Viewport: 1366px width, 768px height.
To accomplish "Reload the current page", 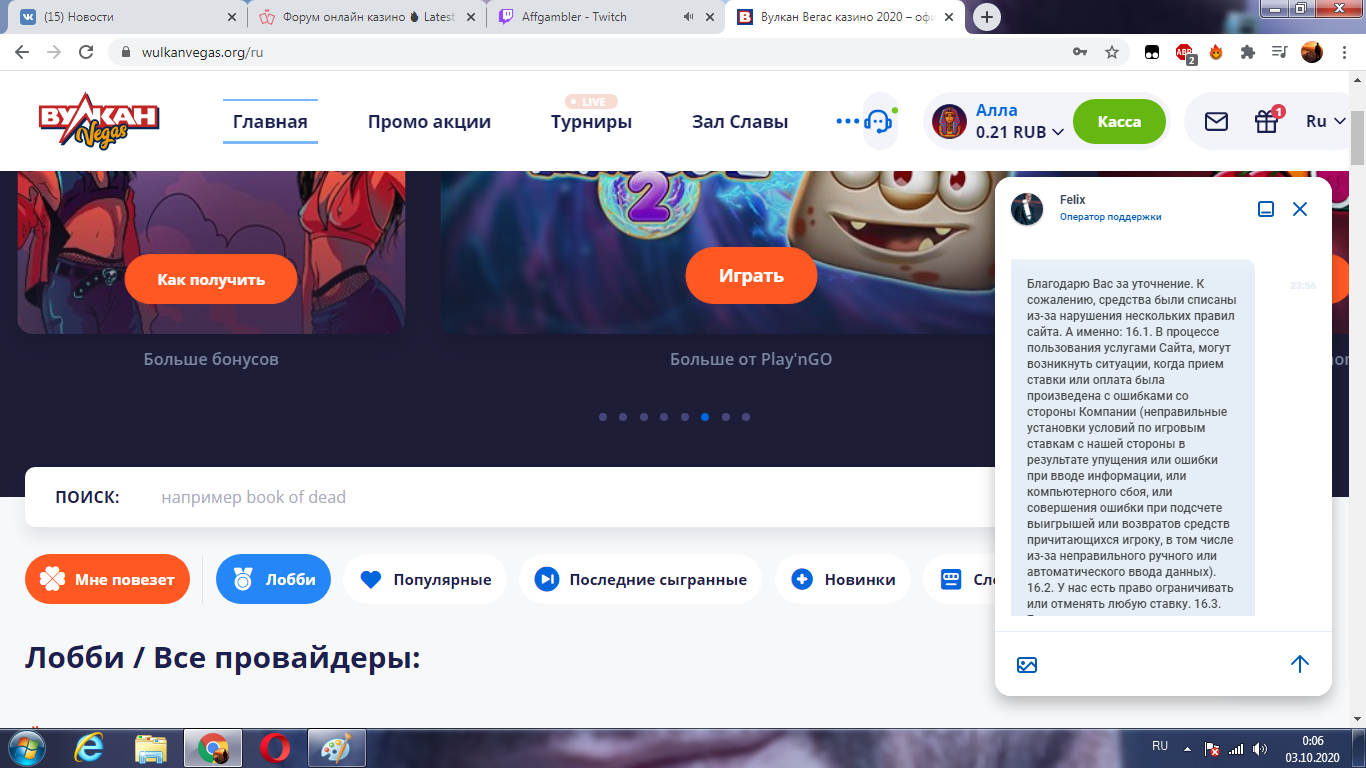I will coord(86,52).
